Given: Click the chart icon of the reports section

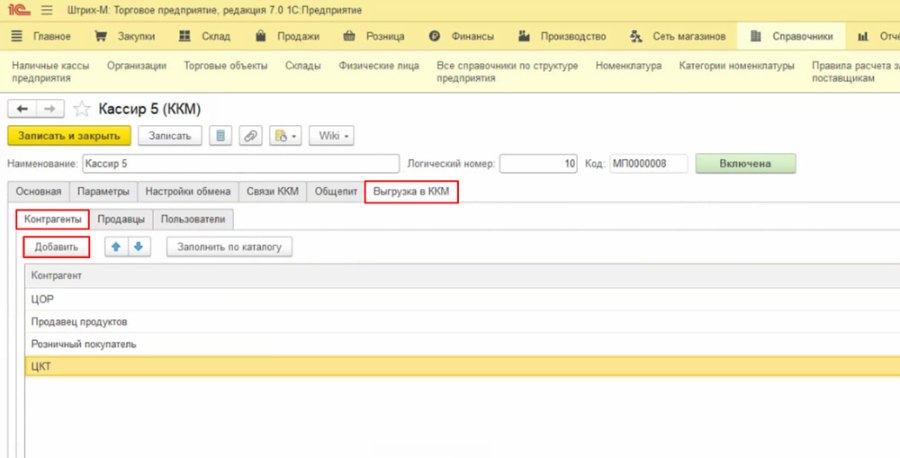Looking at the screenshot, I should pyautogui.click(x=863, y=36).
